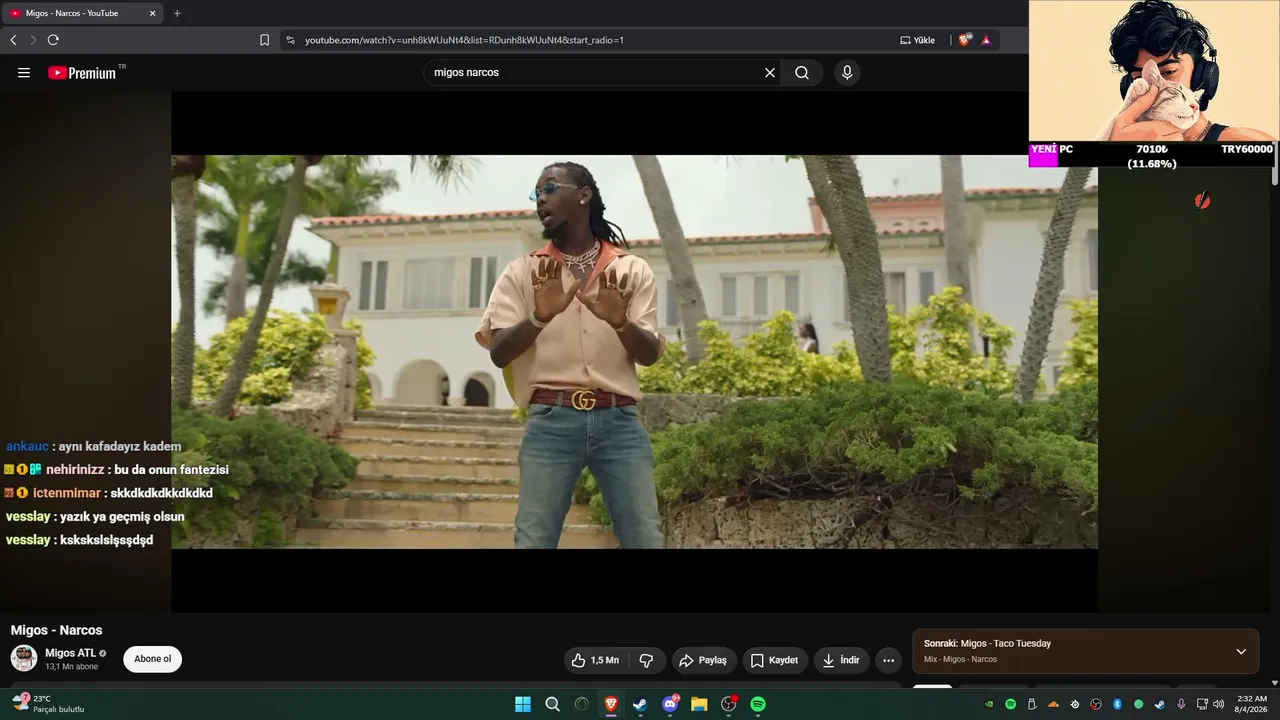Expand the Sonraki playlist panel chevron
This screenshot has width=1280, height=720.
point(1241,651)
